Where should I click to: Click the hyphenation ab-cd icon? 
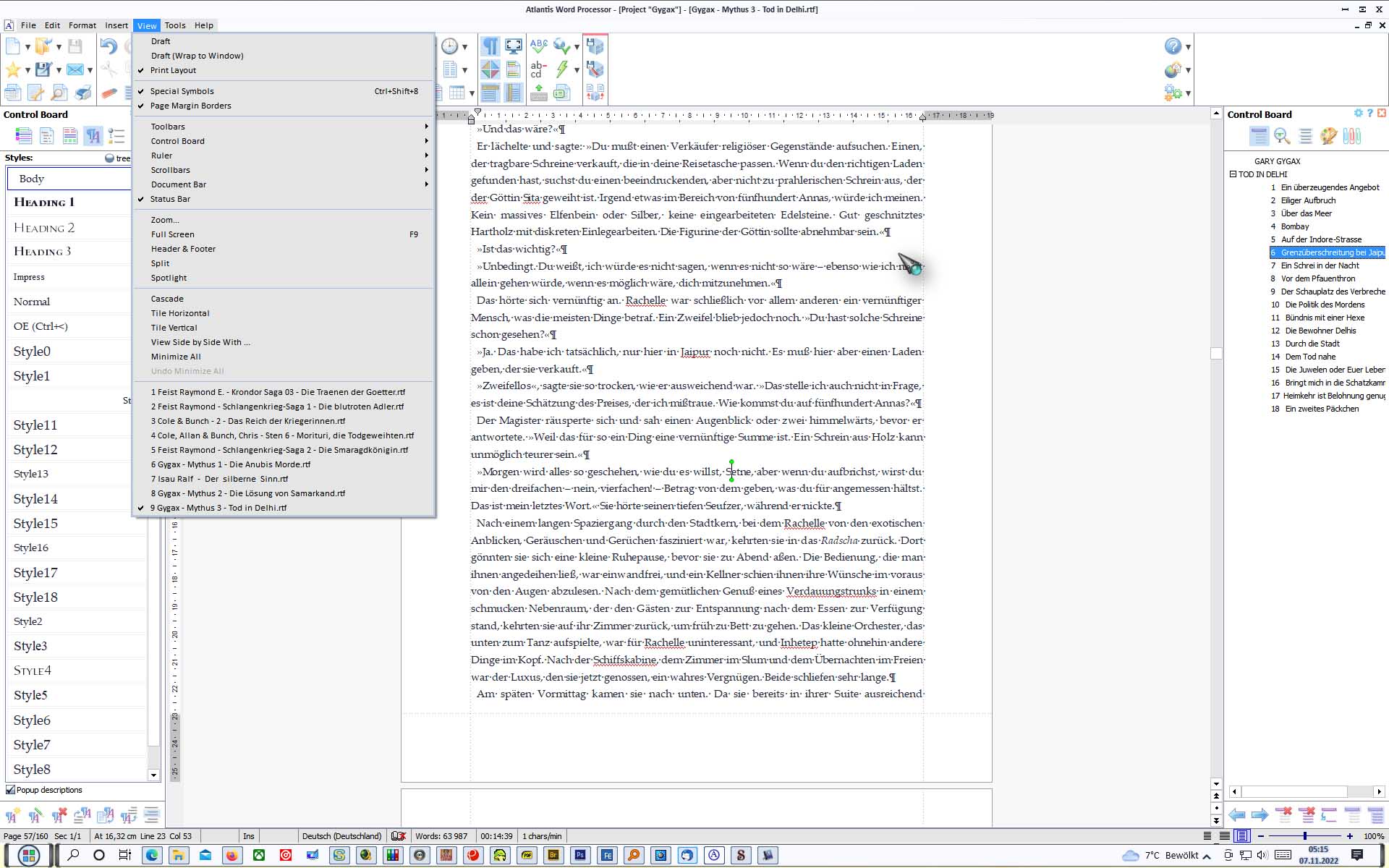pos(538,69)
